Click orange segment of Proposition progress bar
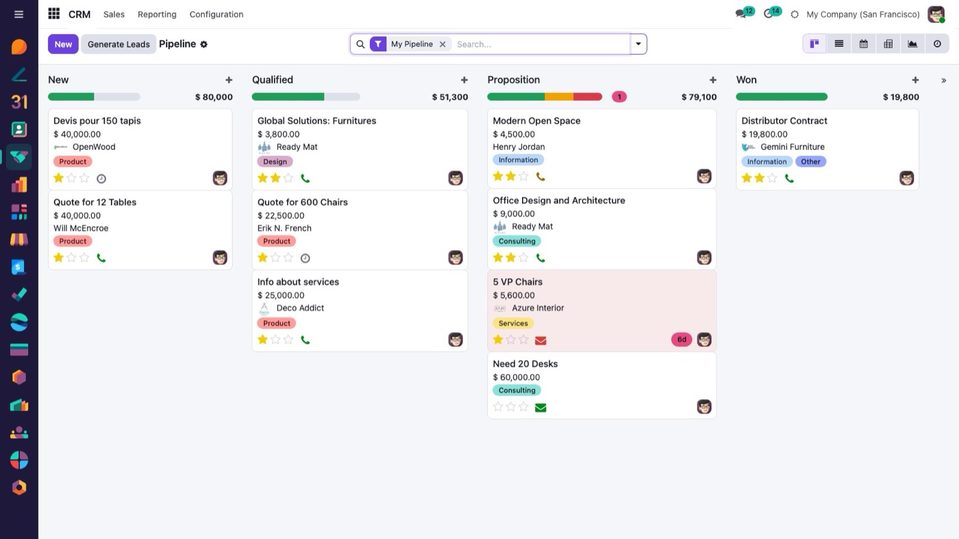This screenshot has width=959, height=539. click(559, 97)
